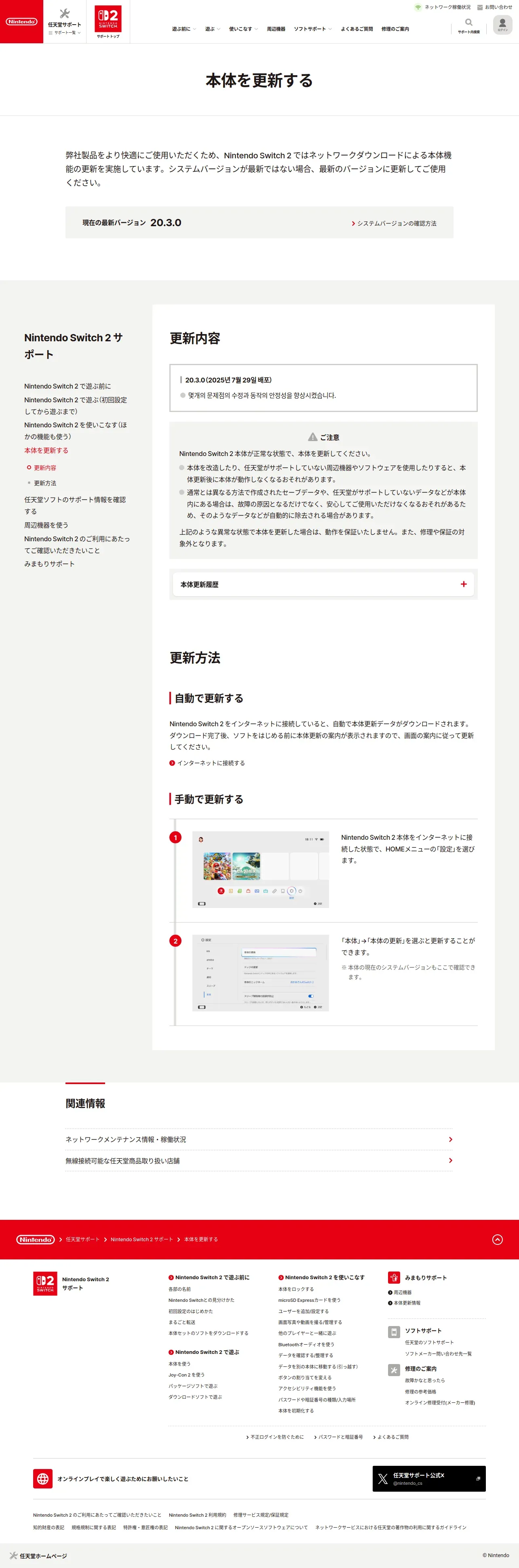
Task: Open footer heading Nintendo Switch 2 を使いこなす
Action: coord(322,1278)
